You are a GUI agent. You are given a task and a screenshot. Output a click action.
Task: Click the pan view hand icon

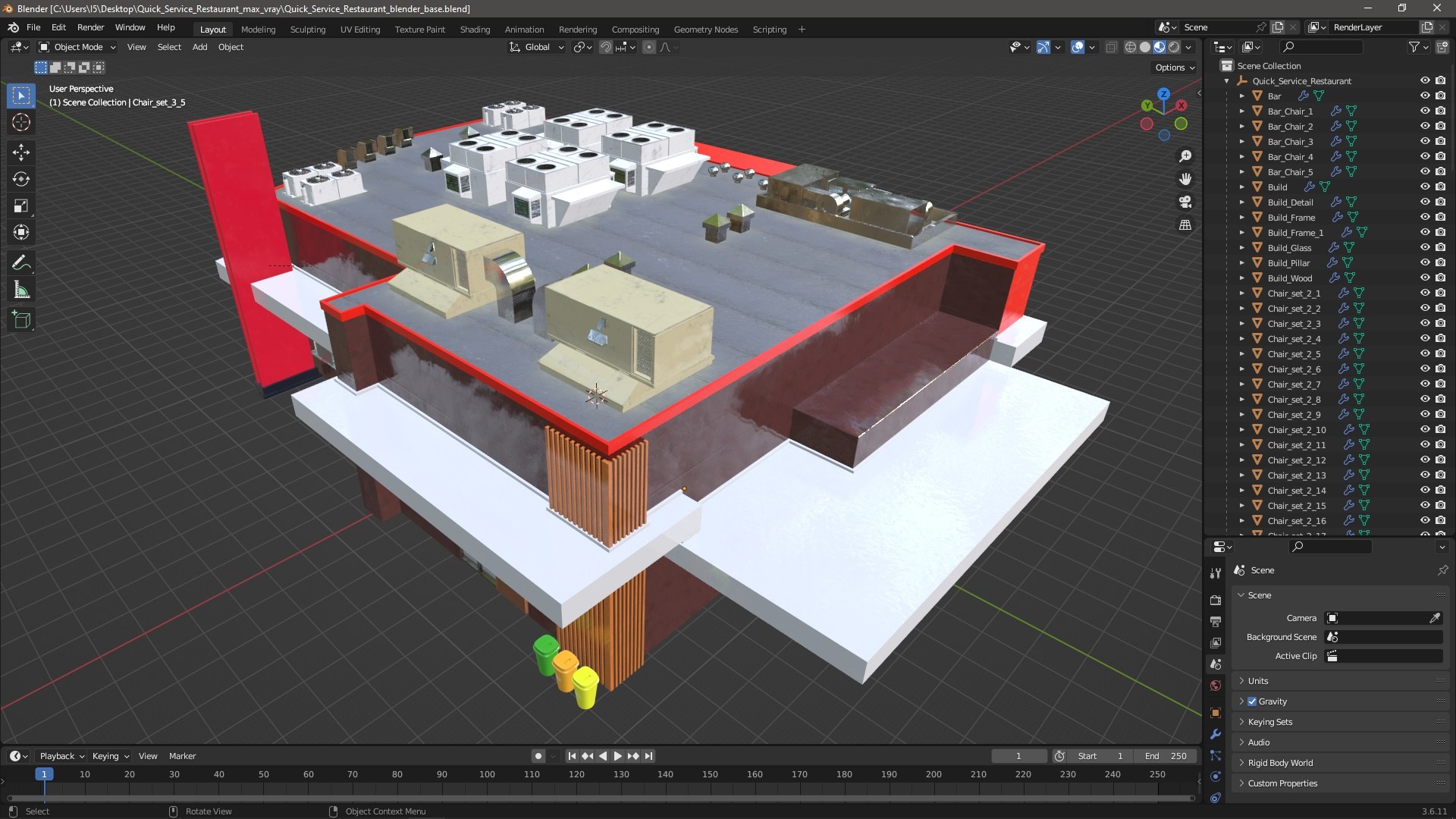(x=1185, y=179)
